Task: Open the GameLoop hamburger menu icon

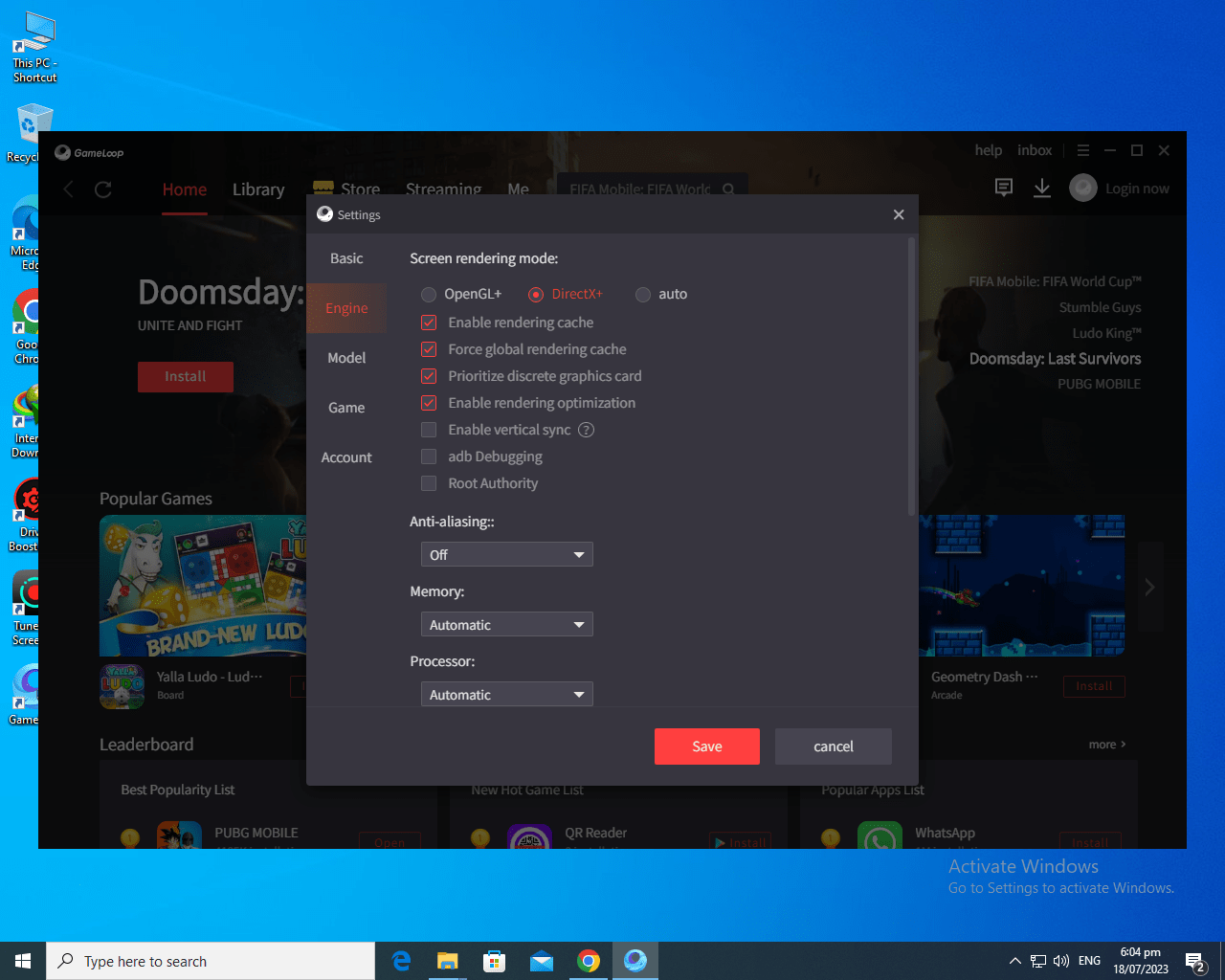Action: [x=1083, y=150]
